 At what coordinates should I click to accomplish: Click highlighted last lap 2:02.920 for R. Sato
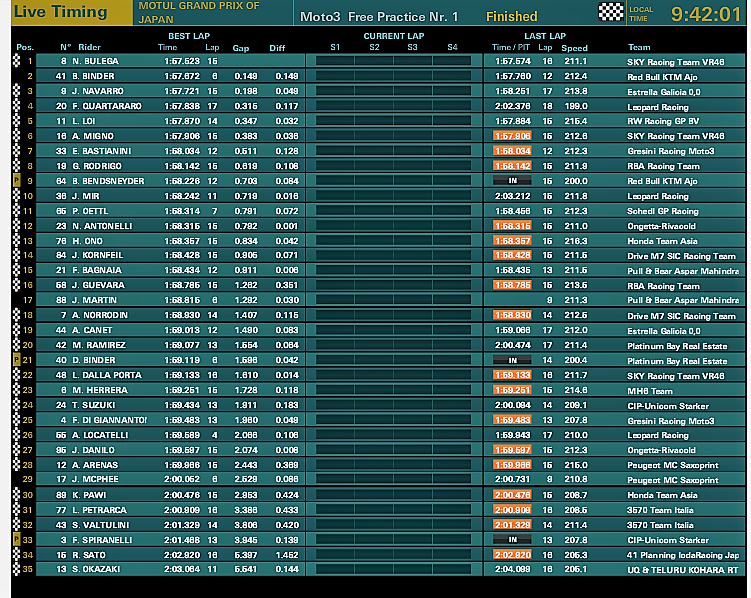click(x=512, y=555)
